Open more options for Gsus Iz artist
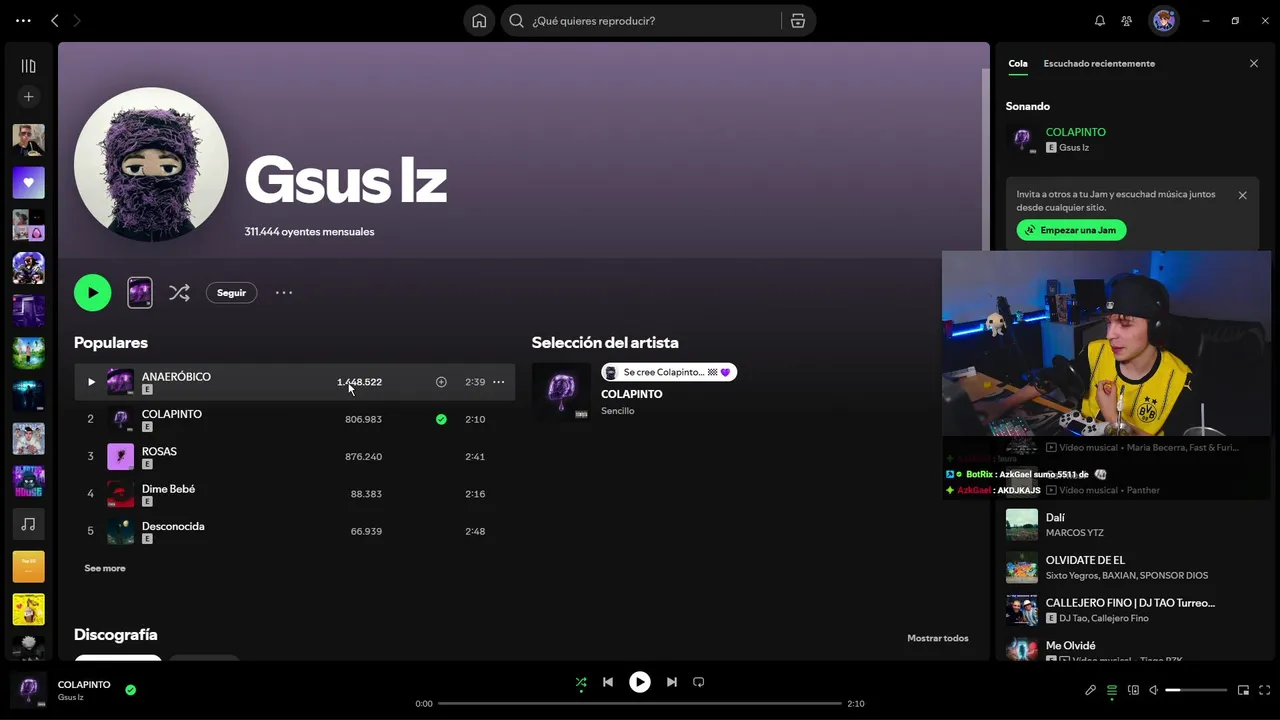The width and height of the screenshot is (1280, 720). [284, 293]
